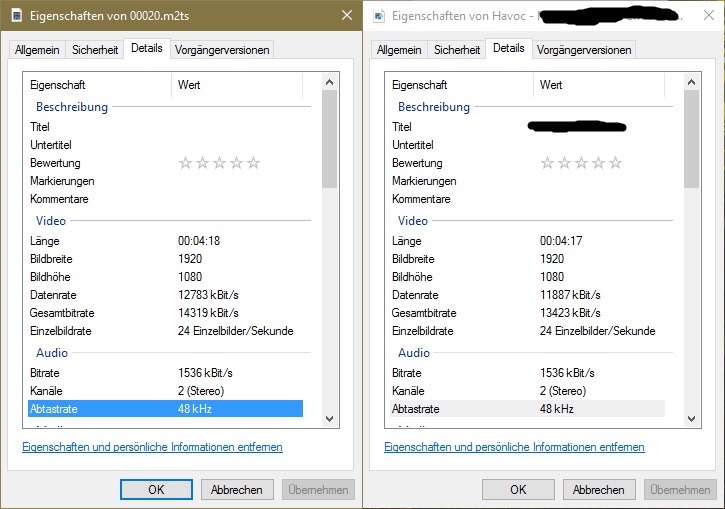Click OK in the 00020.m2ts window

coord(156,490)
